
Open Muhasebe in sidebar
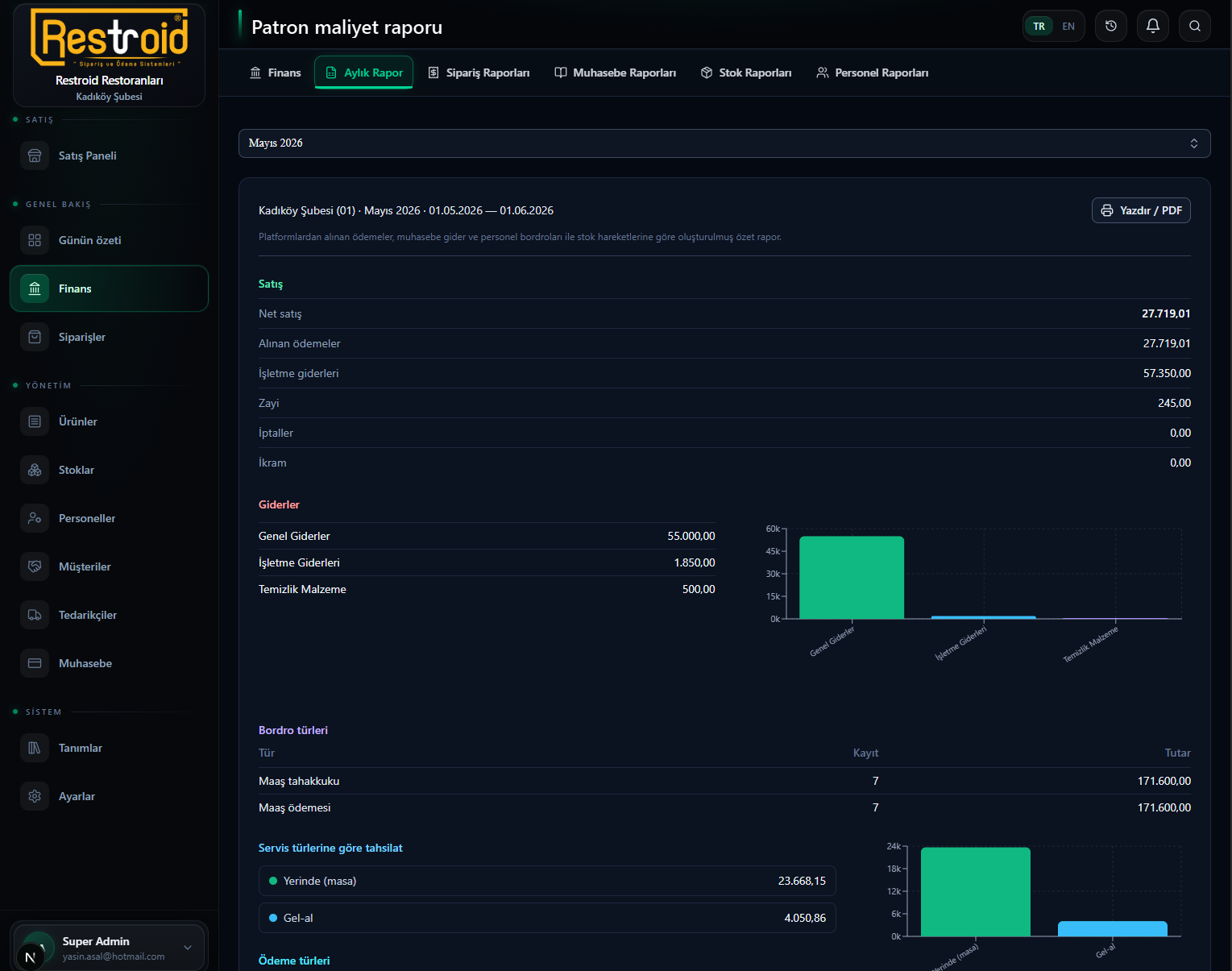click(109, 663)
